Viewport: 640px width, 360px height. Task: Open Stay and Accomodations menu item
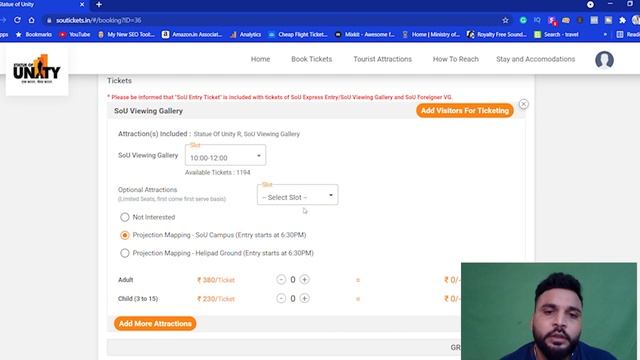coord(536,59)
